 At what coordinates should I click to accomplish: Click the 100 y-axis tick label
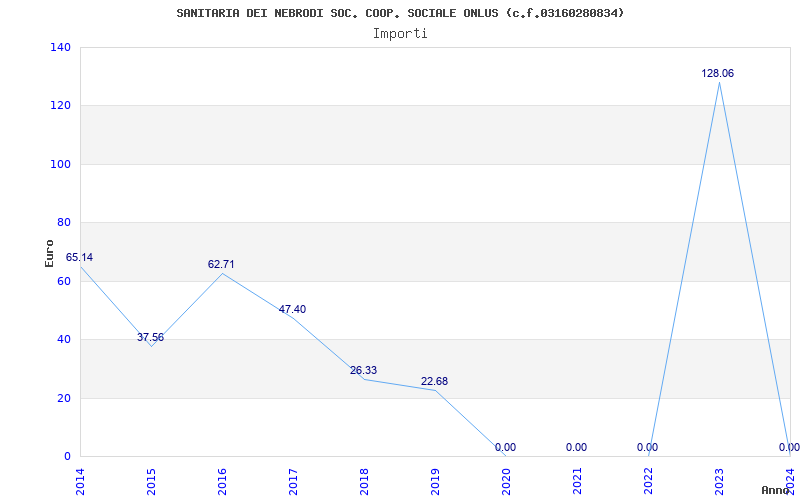[61, 164]
